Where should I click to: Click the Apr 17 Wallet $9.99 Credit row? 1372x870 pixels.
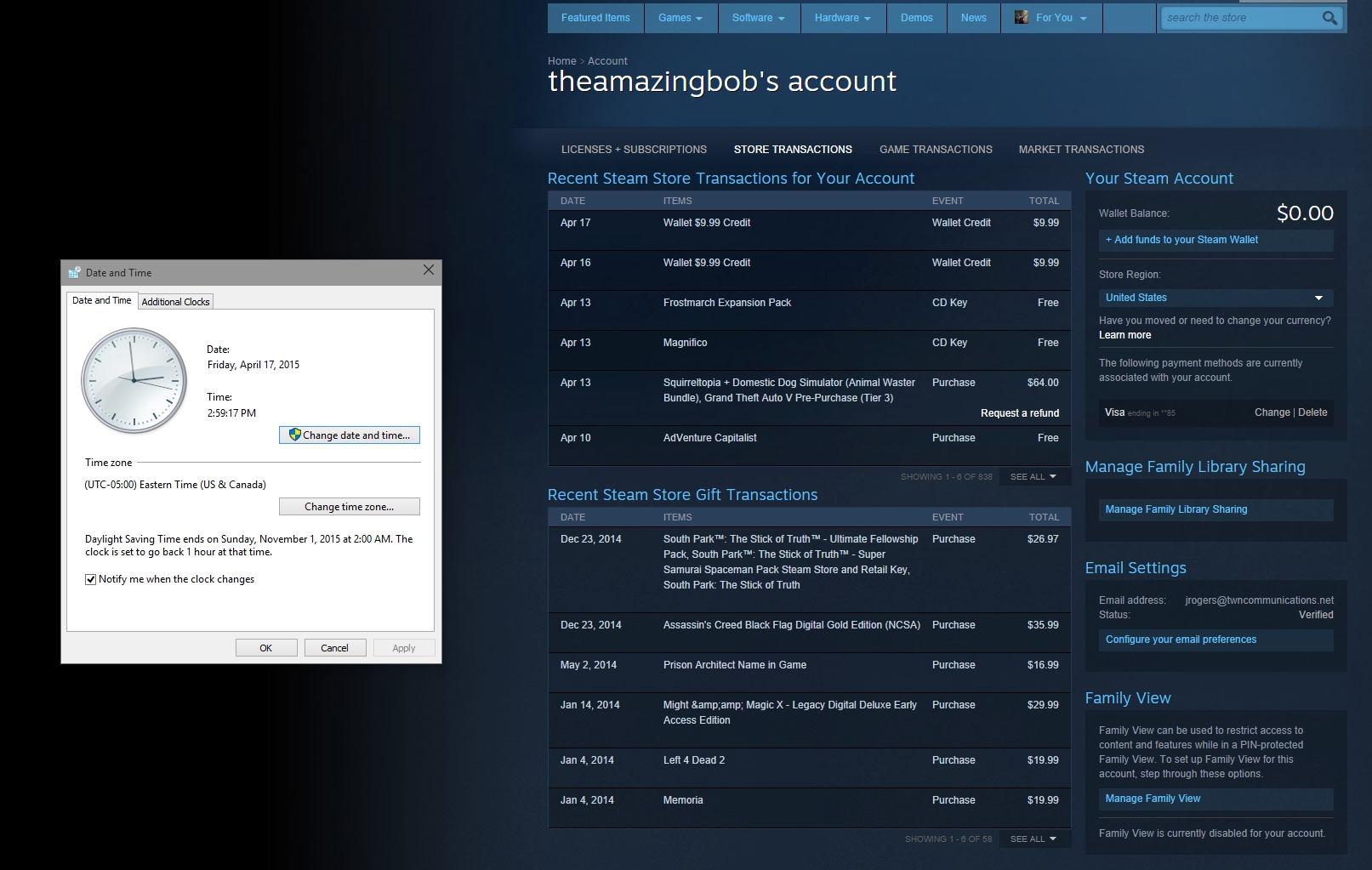[809, 230]
